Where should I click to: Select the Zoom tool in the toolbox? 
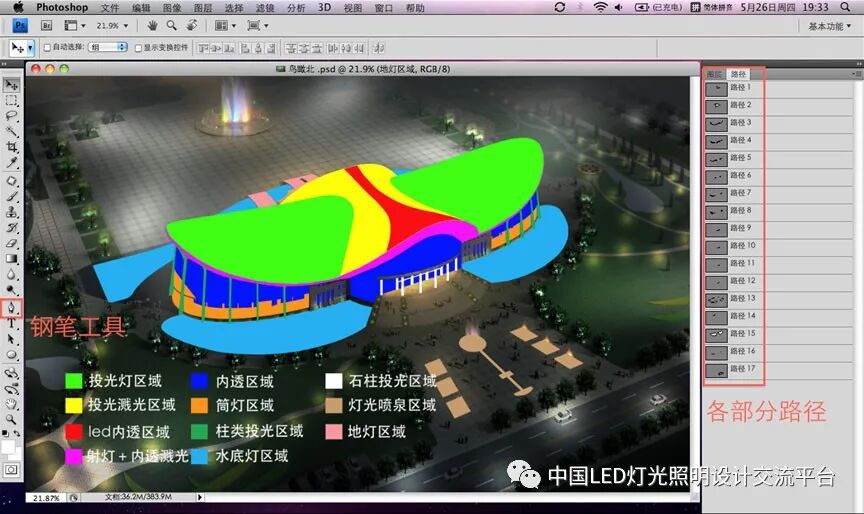coord(11,420)
